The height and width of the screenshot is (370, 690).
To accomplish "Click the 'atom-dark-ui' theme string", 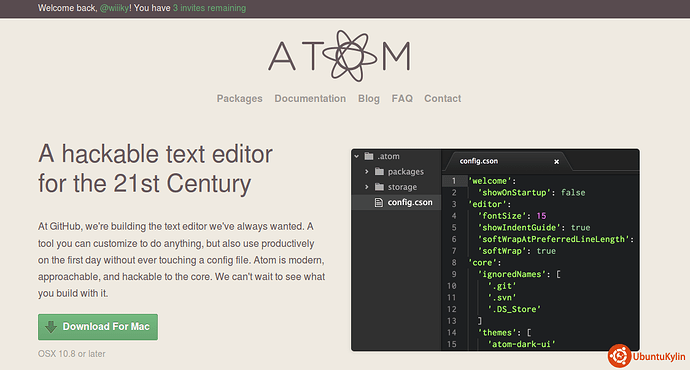I will pos(521,344).
